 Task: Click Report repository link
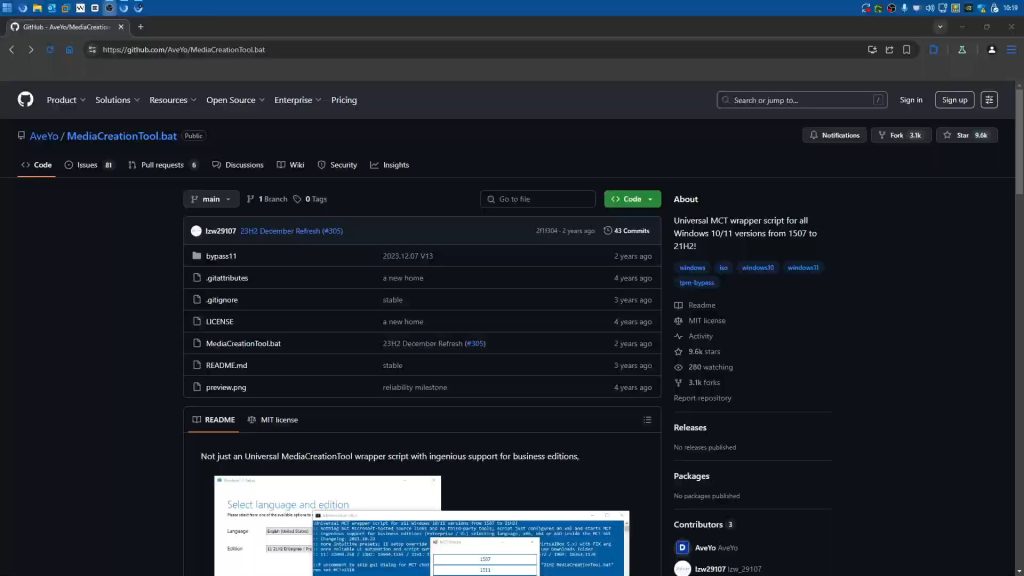pyautogui.click(x=702, y=398)
